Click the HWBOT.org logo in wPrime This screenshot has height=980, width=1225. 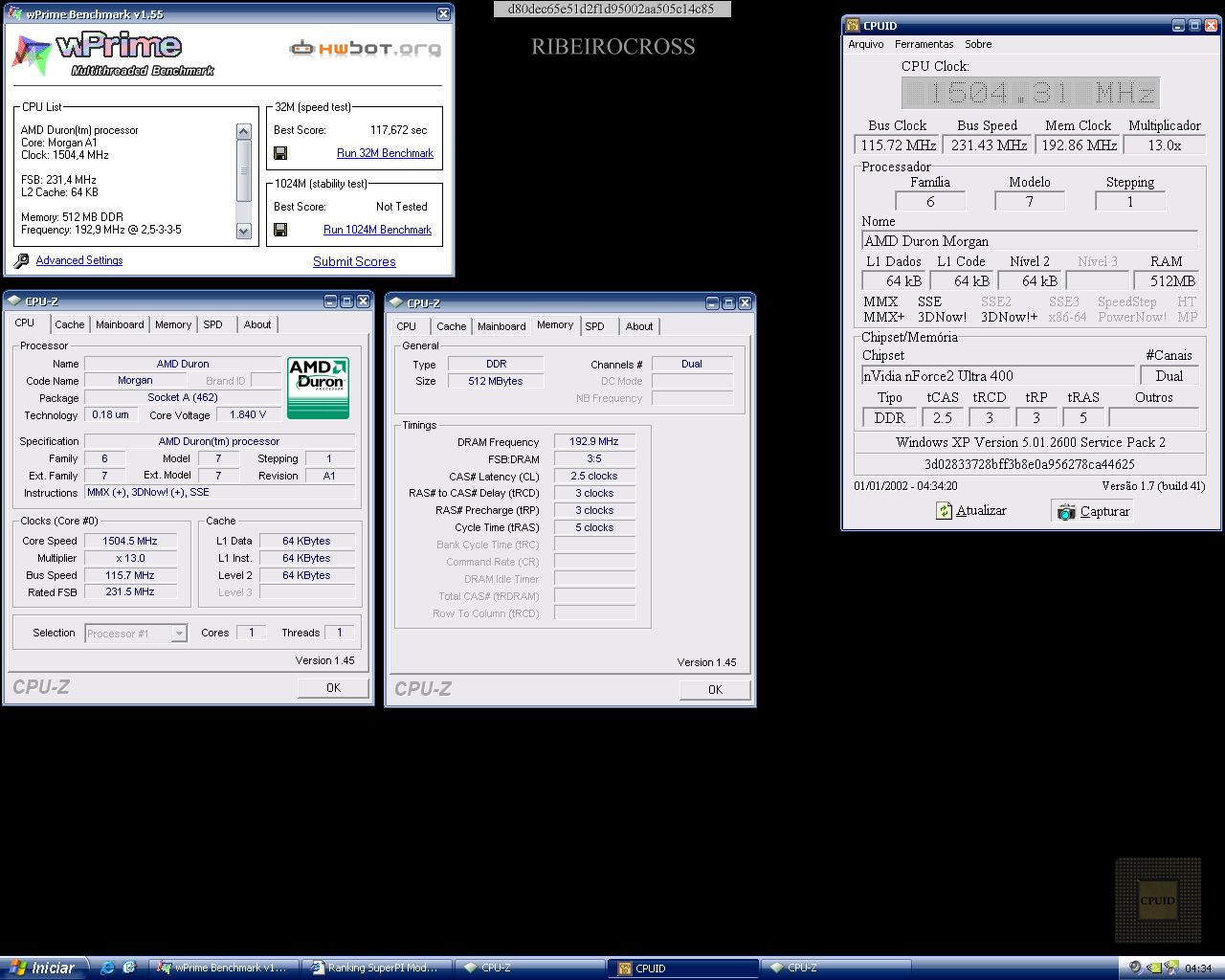point(366,48)
